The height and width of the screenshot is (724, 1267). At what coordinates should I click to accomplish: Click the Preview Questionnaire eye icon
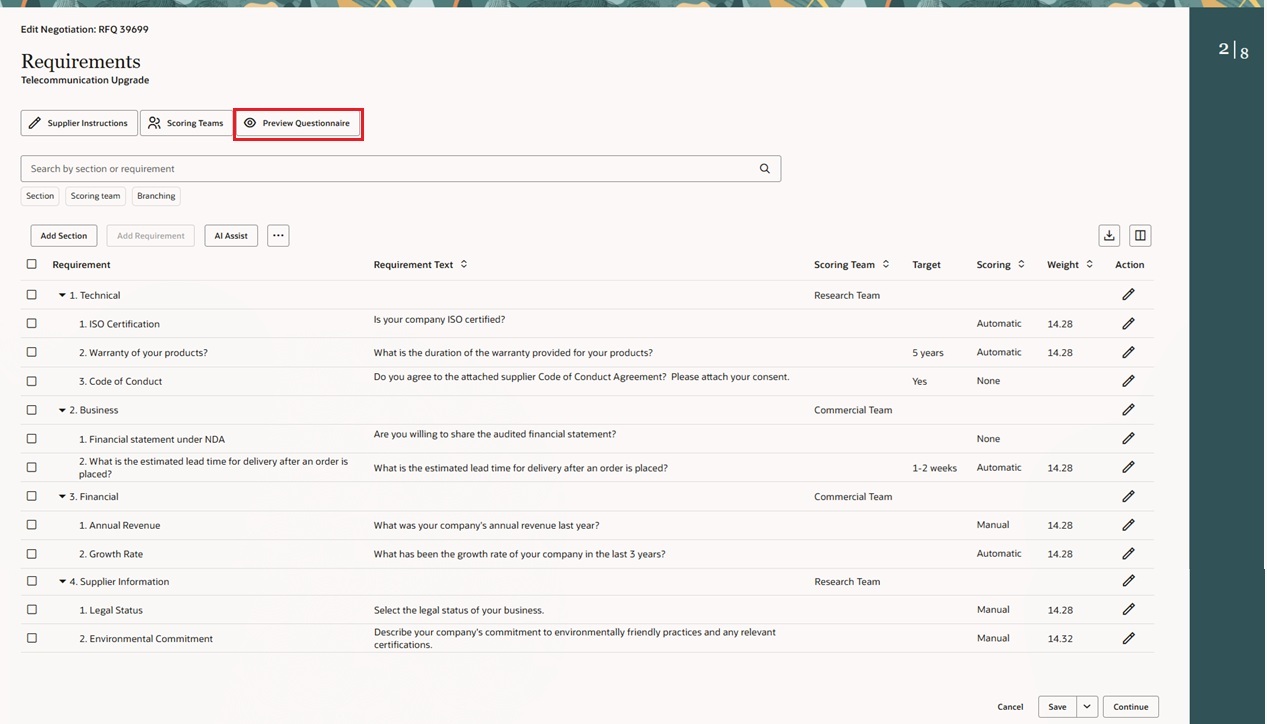tap(249, 123)
